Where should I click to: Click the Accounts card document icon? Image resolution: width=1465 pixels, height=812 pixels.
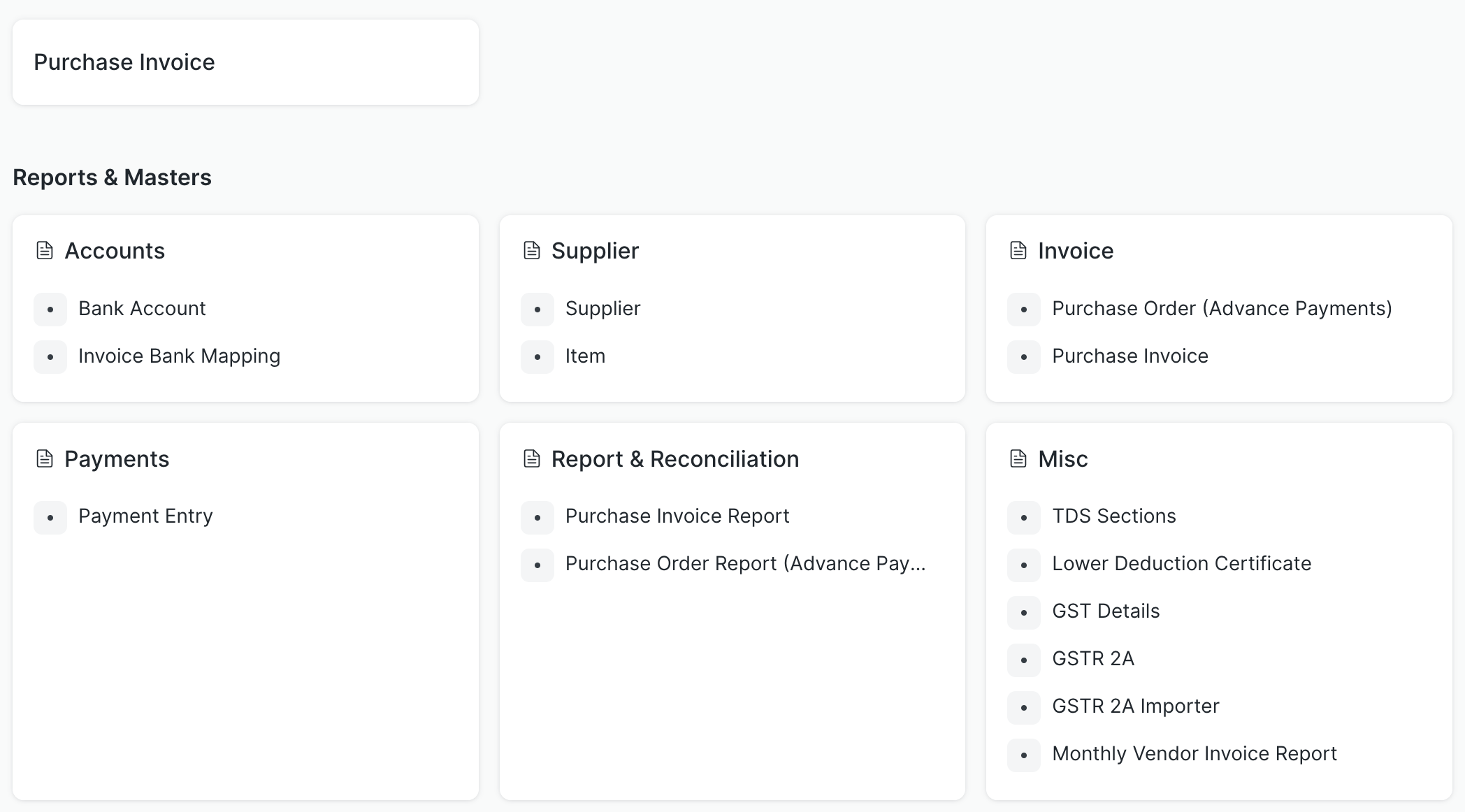pos(45,250)
